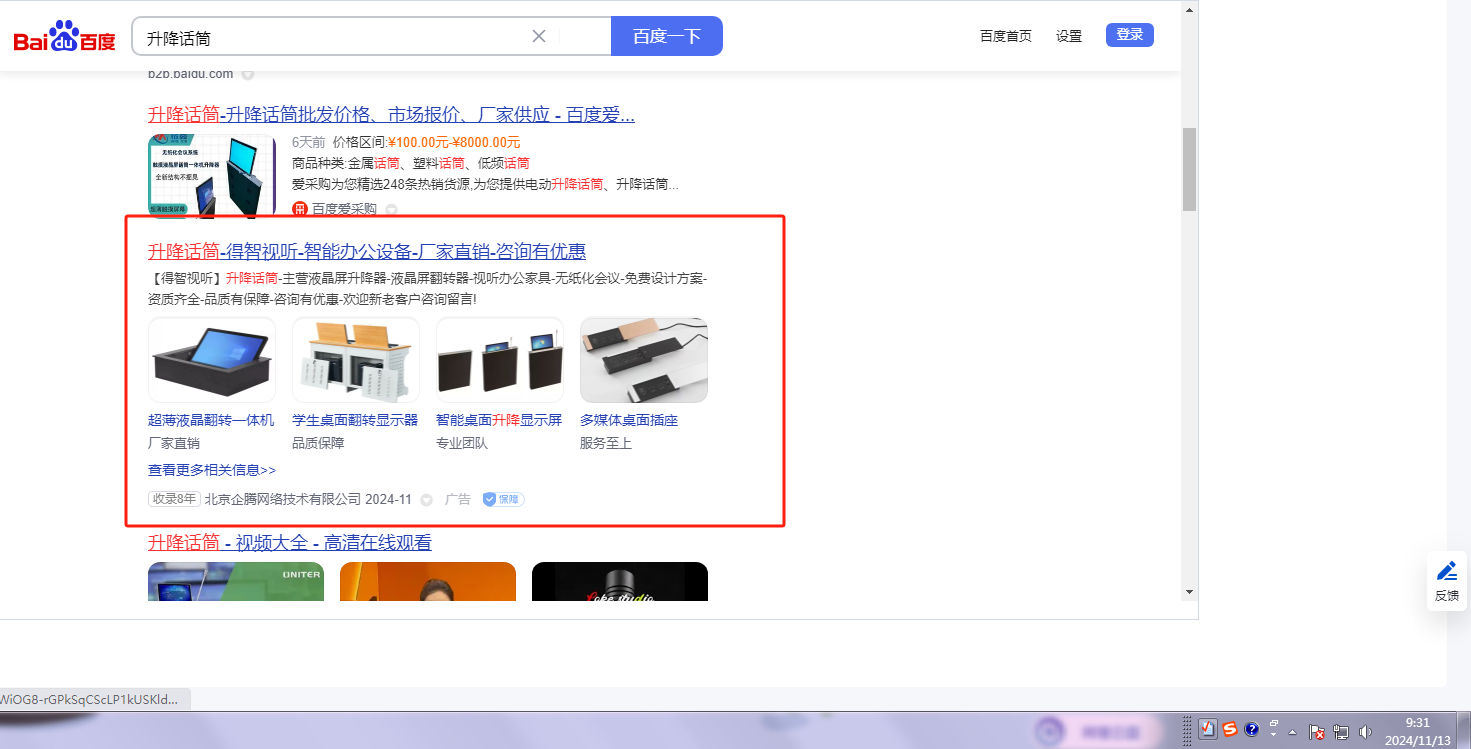Click the 登录 login button
The width and height of the screenshot is (1471, 749).
(1130, 35)
